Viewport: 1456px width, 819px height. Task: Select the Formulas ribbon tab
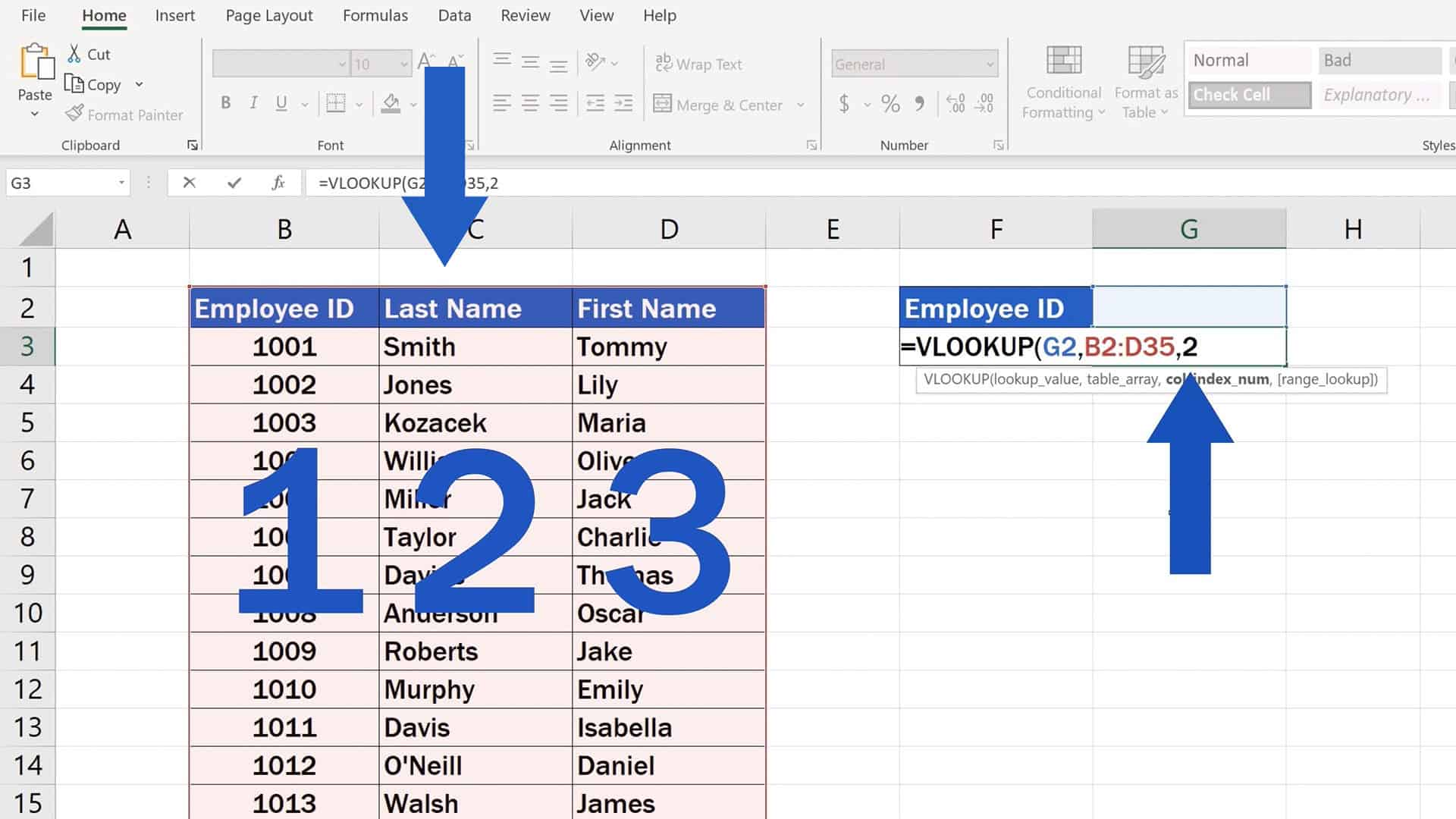375,15
